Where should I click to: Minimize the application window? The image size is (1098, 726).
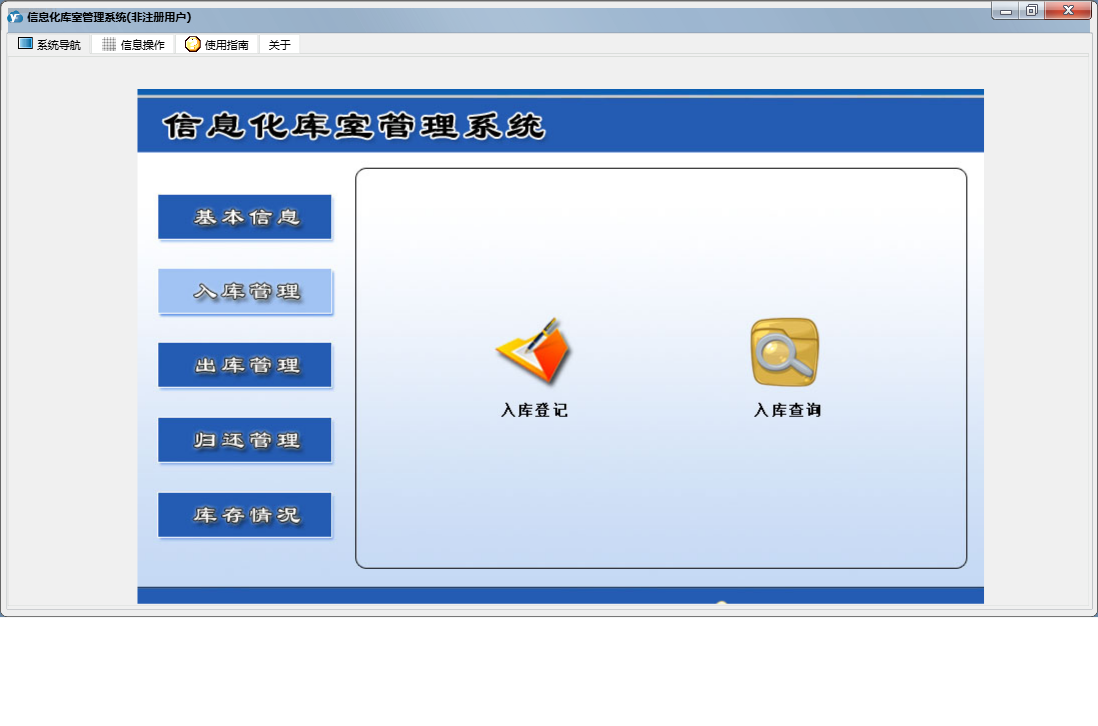[x=1006, y=11]
